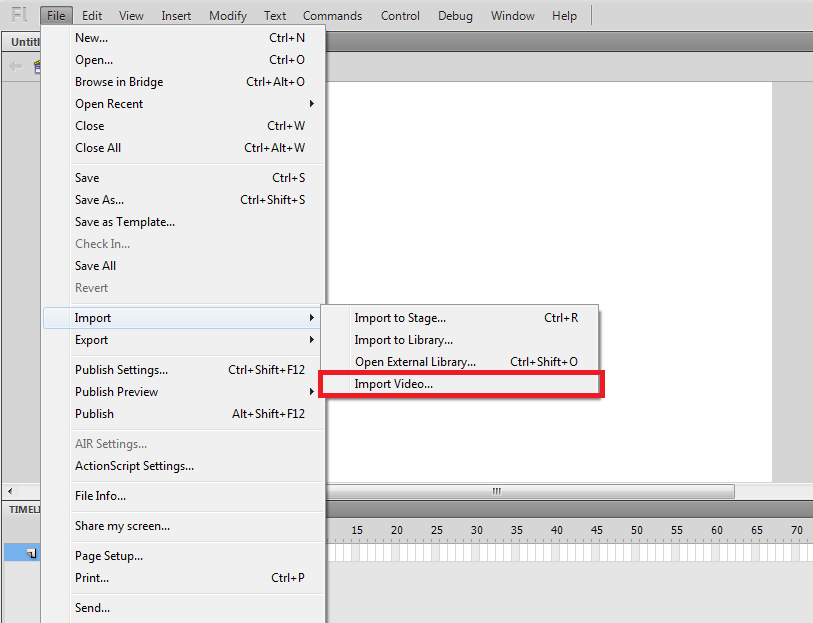The width and height of the screenshot is (813, 623).
Task: Open the Control menu
Action: click(400, 16)
